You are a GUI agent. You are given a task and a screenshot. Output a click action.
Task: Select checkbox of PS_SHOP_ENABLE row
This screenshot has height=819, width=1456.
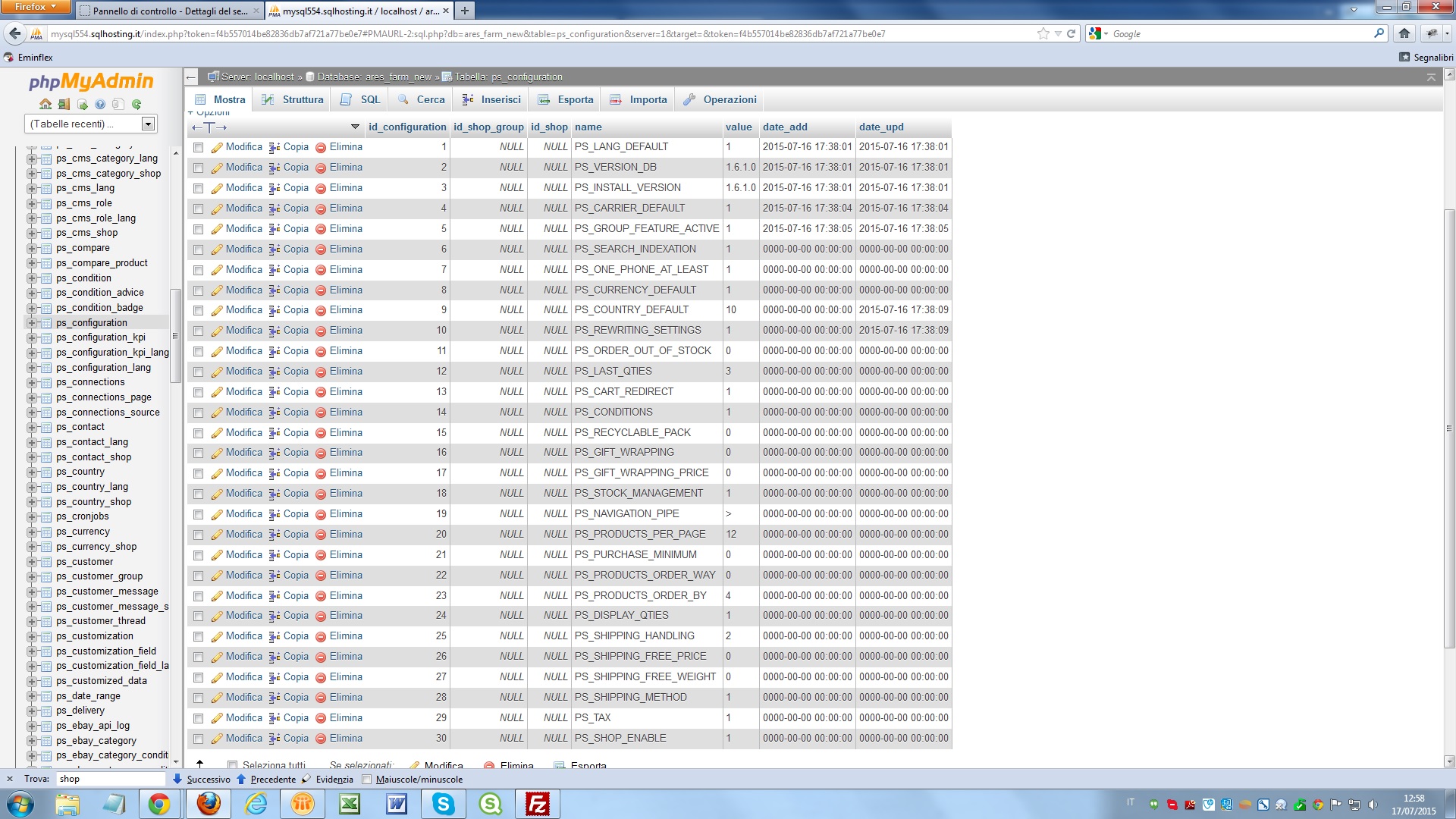point(199,739)
